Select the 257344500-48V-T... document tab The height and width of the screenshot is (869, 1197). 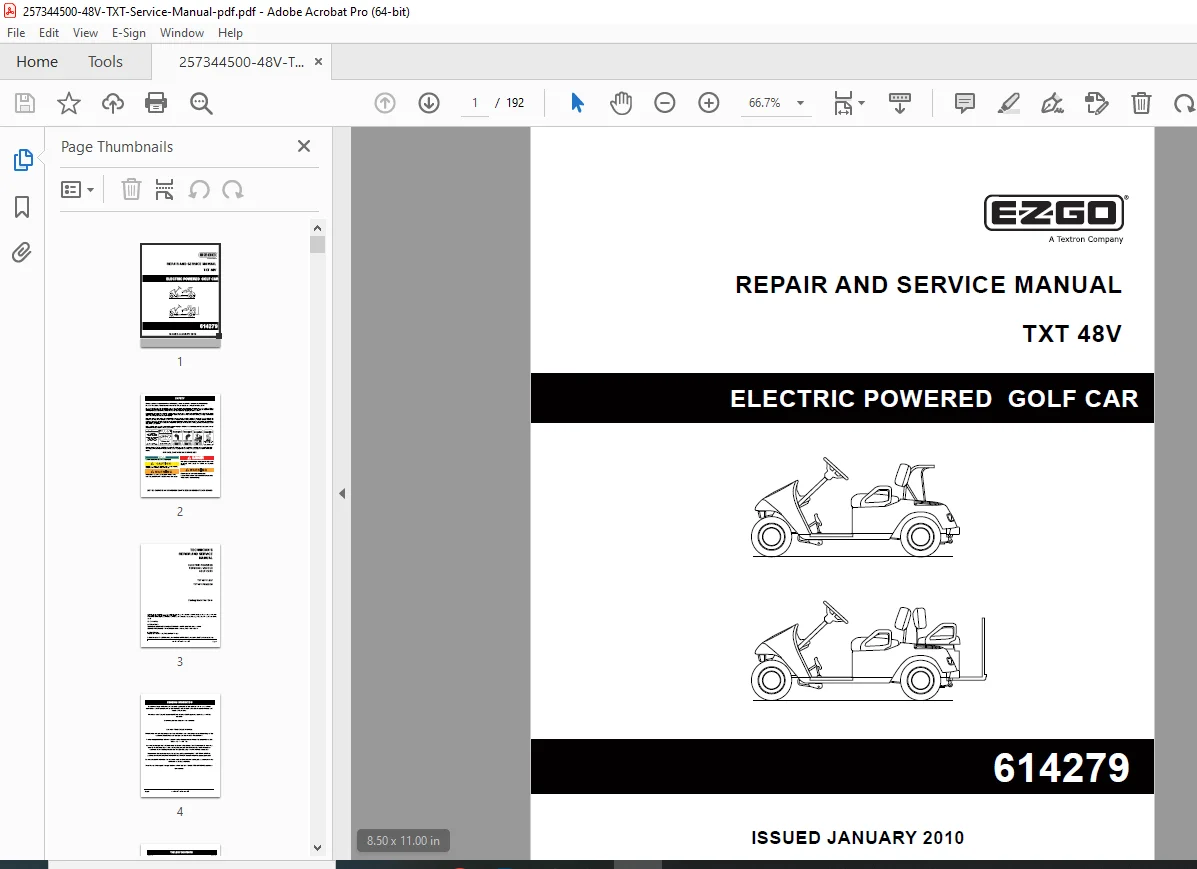click(x=241, y=62)
